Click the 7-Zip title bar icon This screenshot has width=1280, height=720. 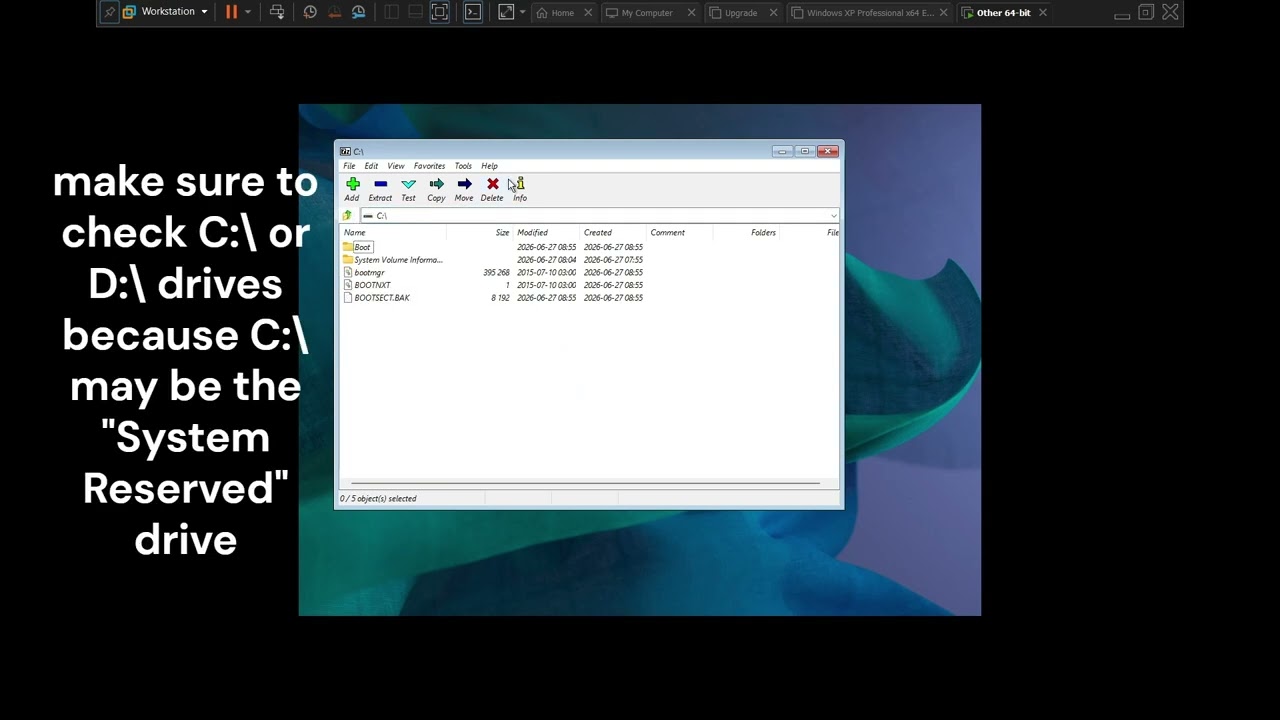click(x=345, y=152)
